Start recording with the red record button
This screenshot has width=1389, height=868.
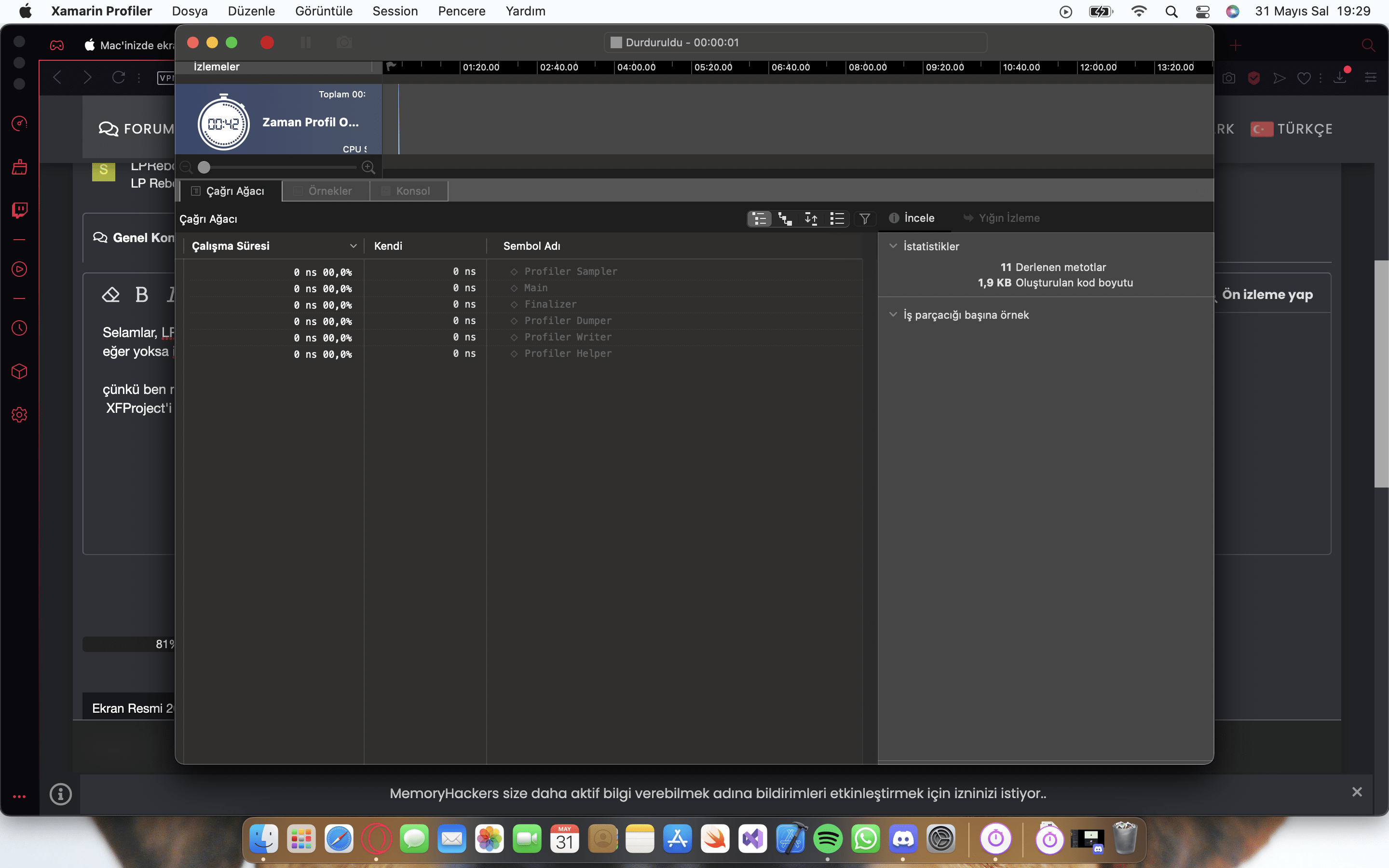point(267,42)
